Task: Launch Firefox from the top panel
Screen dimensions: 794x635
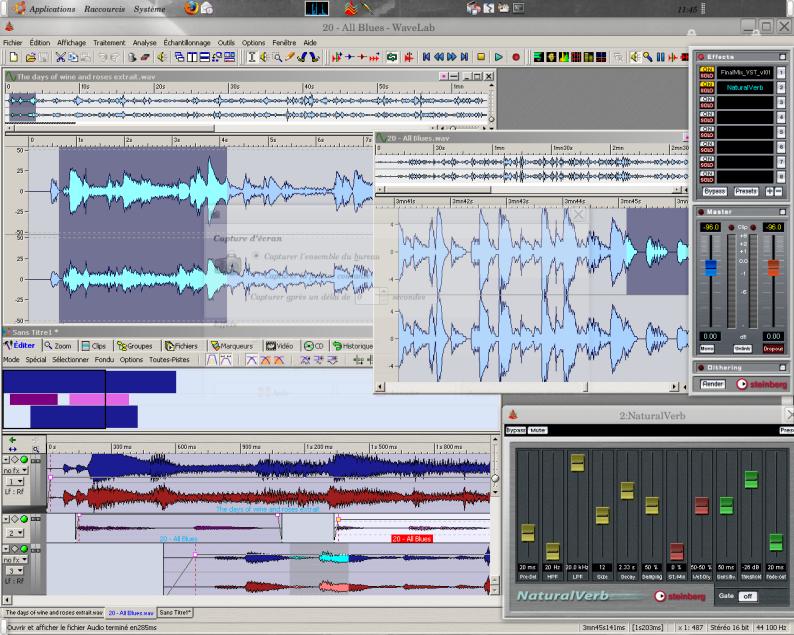Action: point(191,8)
